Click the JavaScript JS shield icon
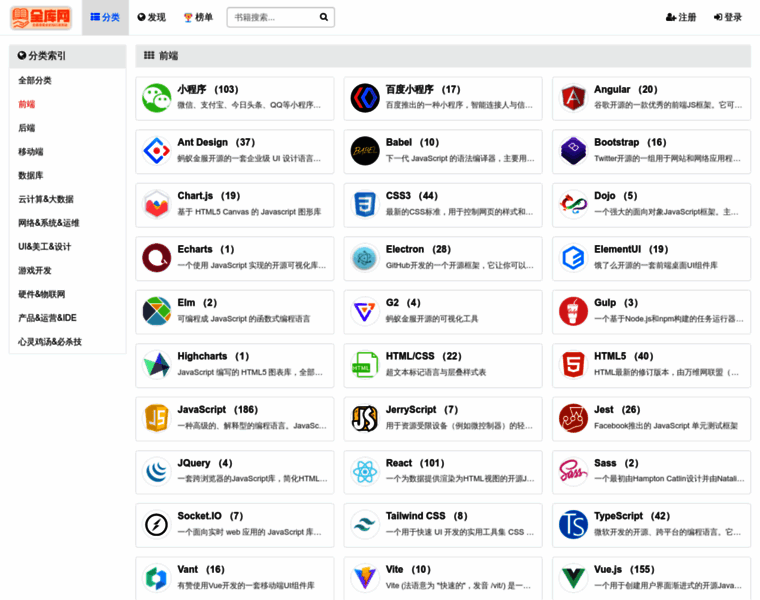The width and height of the screenshot is (760, 600). pos(157,418)
